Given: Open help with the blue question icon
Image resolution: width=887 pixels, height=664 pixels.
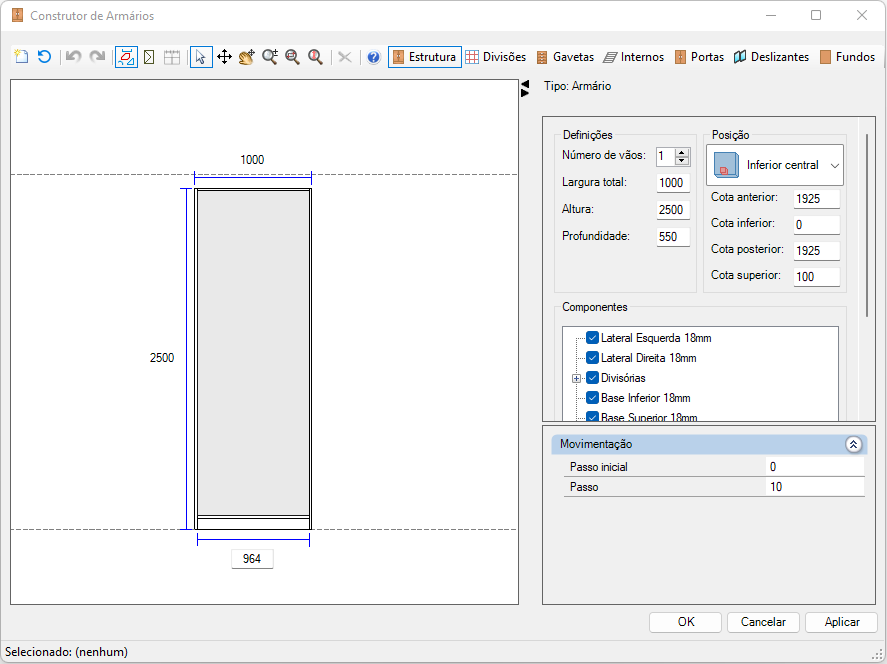Looking at the screenshot, I should pyautogui.click(x=373, y=57).
